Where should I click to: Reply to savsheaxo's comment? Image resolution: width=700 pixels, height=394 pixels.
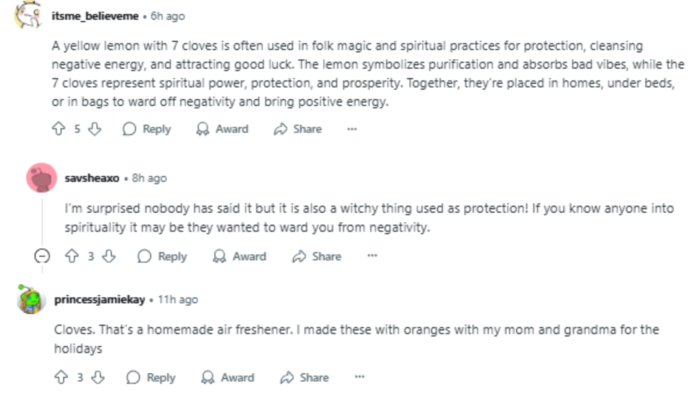click(x=162, y=256)
